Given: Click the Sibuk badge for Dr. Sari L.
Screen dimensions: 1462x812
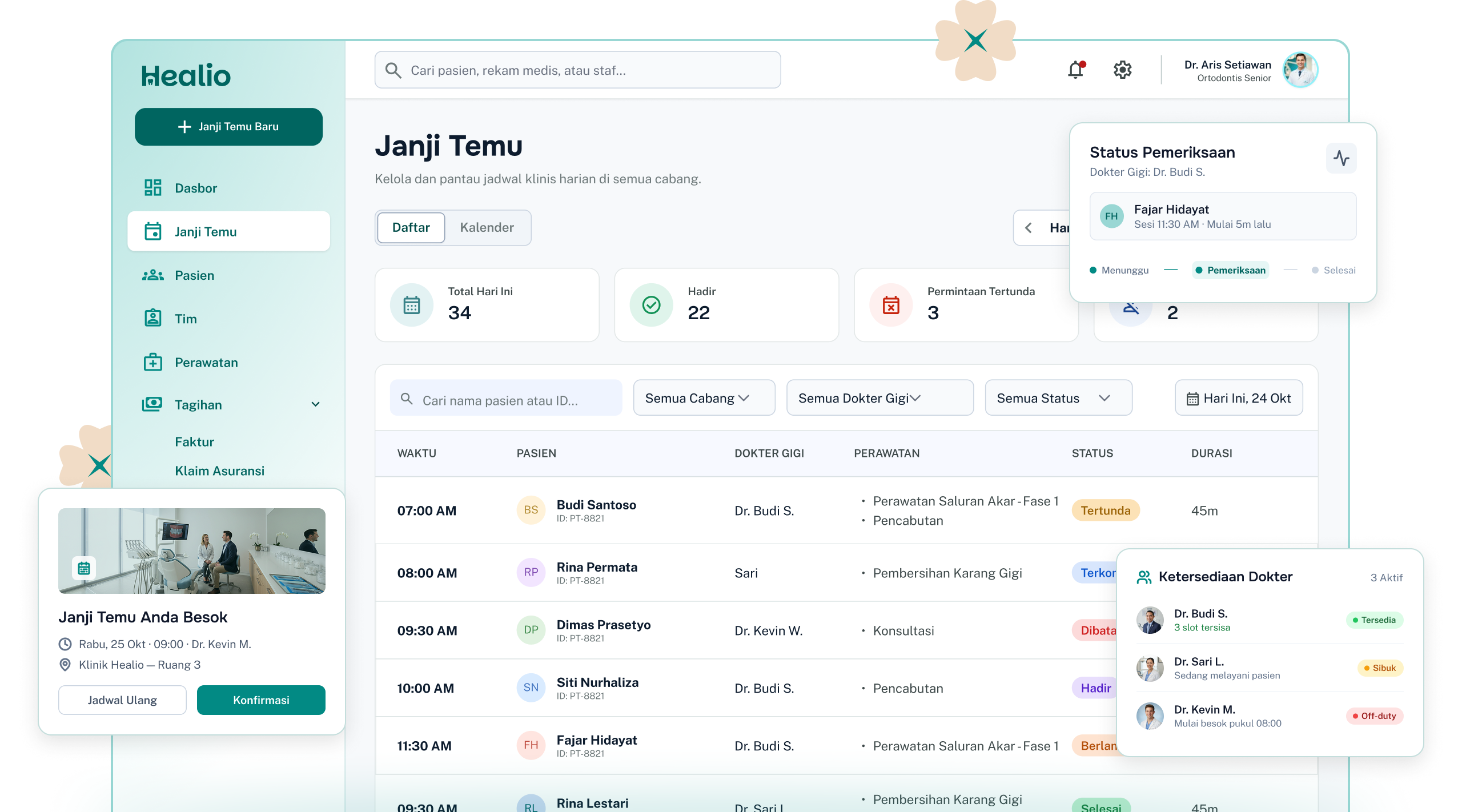Looking at the screenshot, I should (1380, 668).
